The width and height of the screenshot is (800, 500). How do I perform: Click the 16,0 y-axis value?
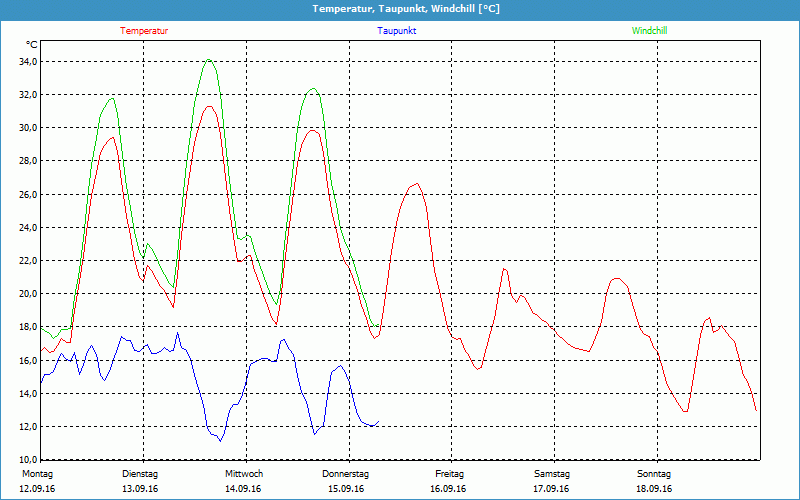28,361
